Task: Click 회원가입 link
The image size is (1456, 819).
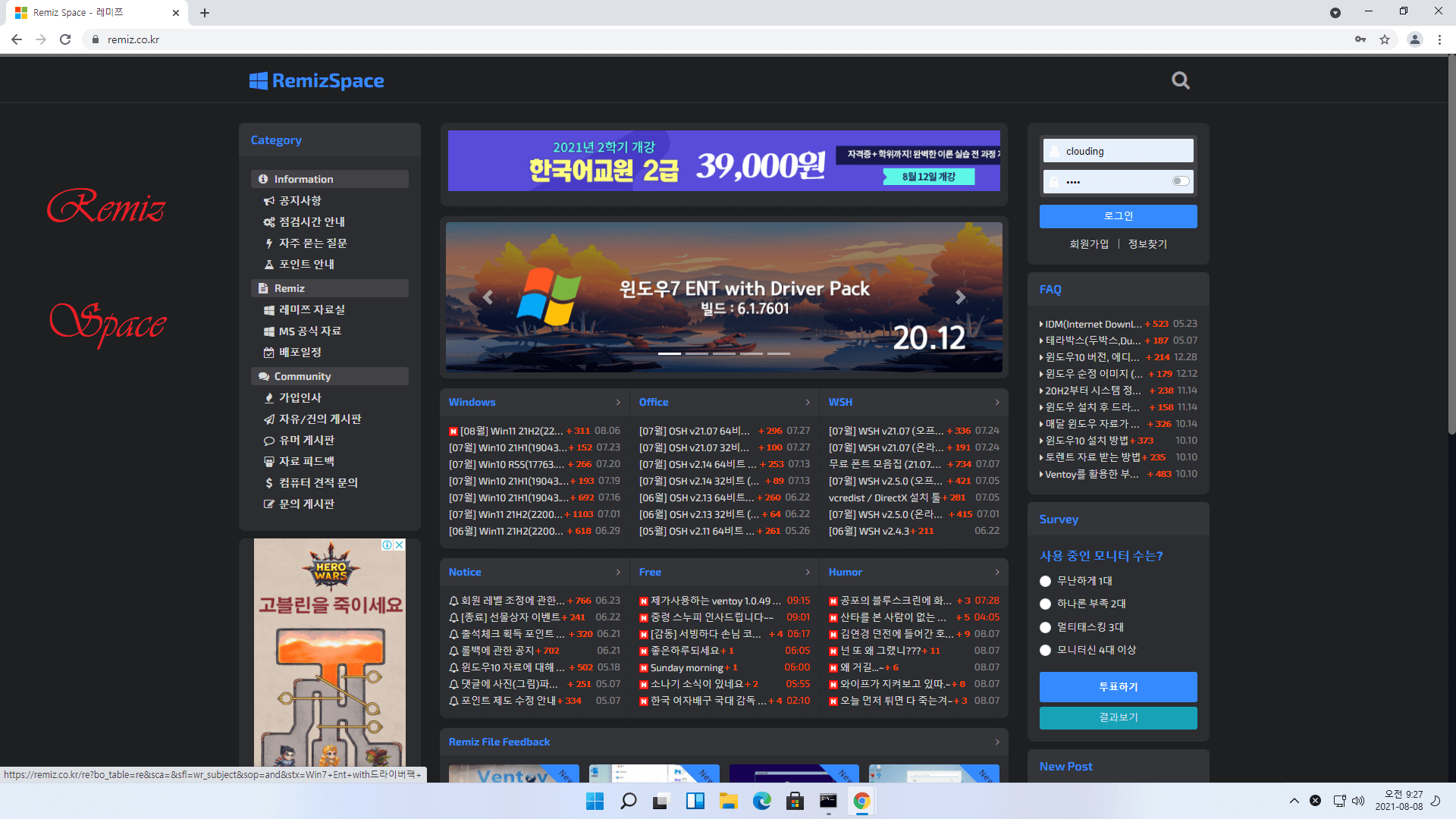Action: (x=1089, y=244)
